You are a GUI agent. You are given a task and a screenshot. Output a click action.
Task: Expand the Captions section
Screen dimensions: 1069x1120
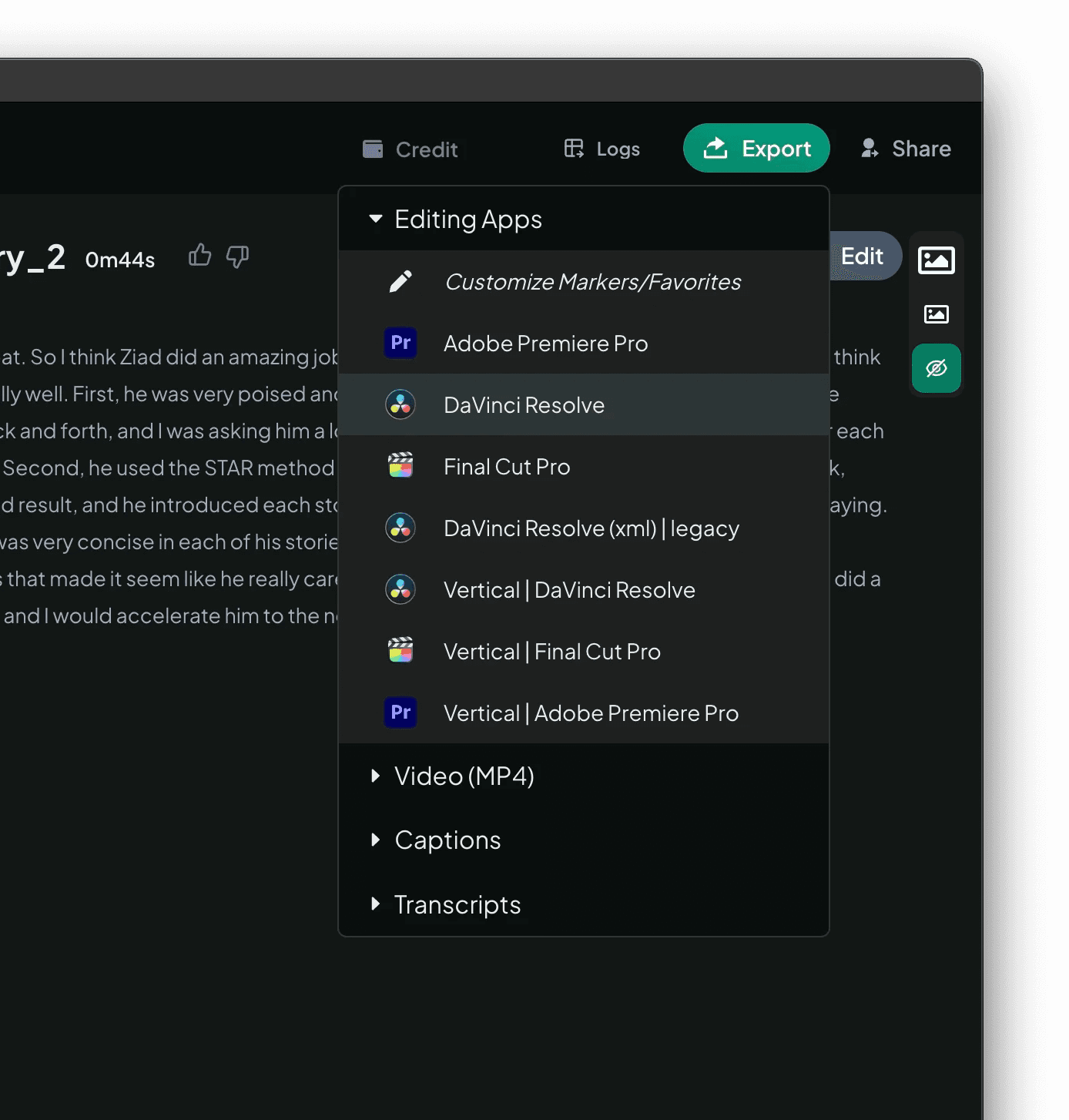coord(584,840)
